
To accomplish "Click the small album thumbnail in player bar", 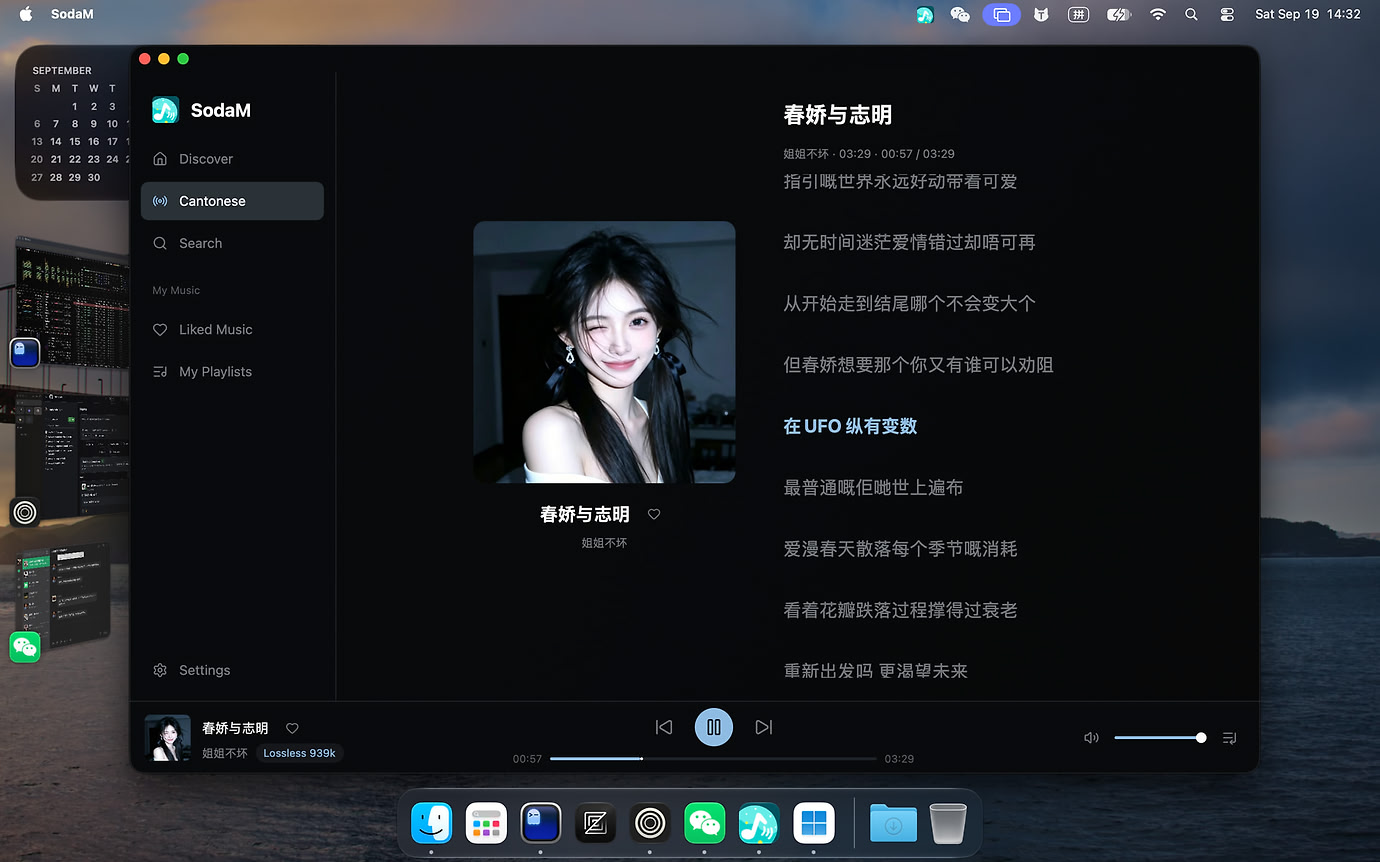I will click(168, 738).
